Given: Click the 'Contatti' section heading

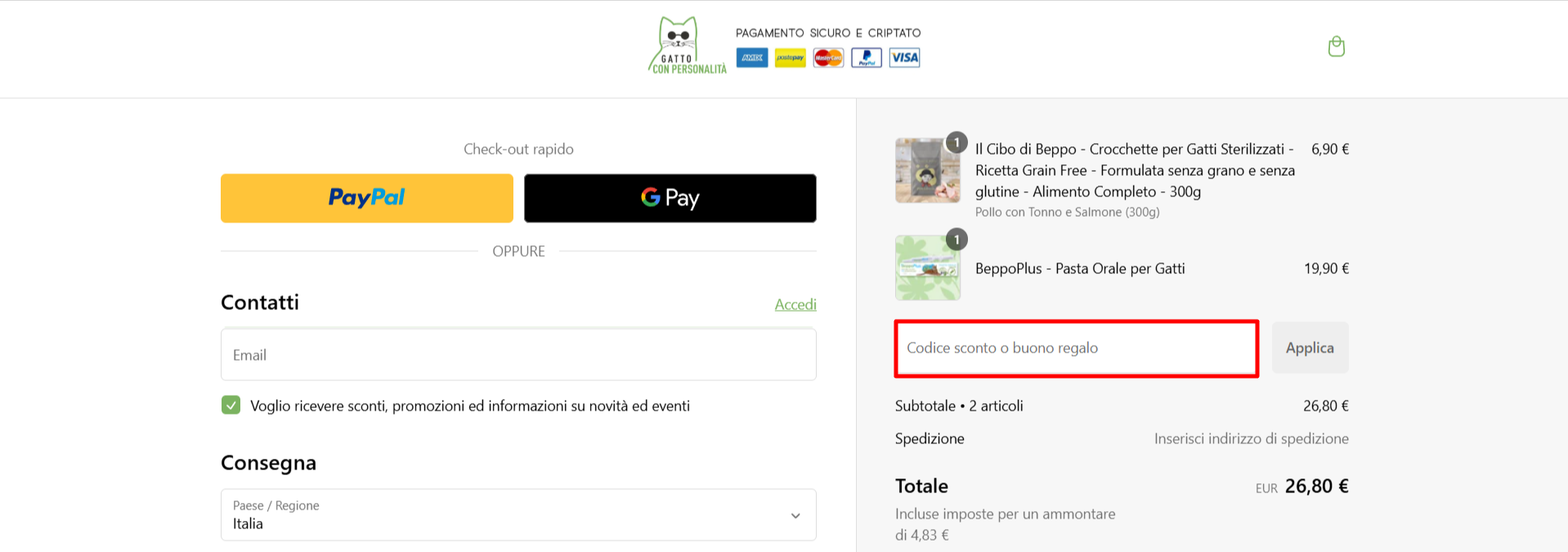Looking at the screenshot, I should coord(260,303).
